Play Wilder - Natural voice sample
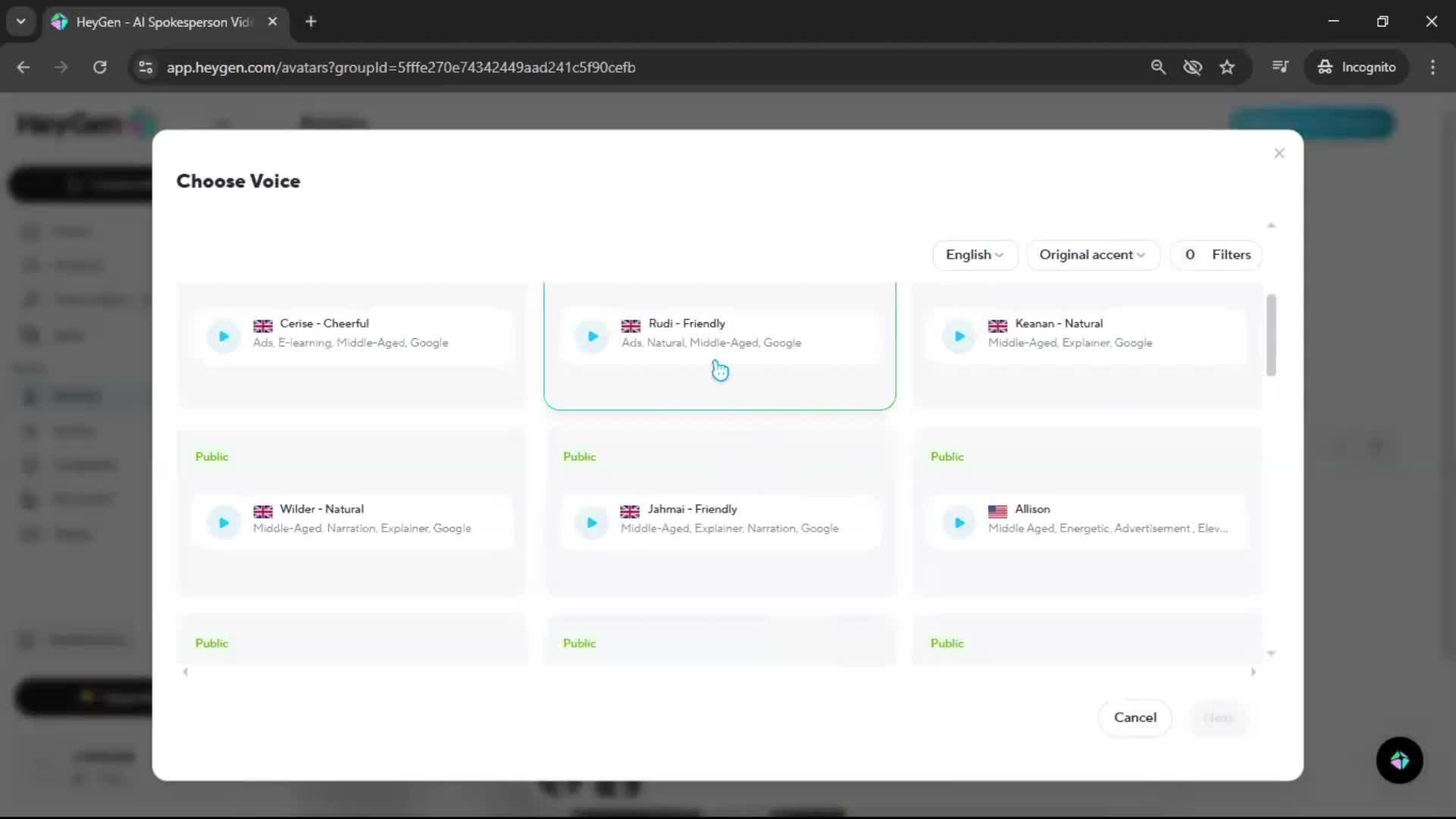This screenshot has width=1456, height=819. (x=224, y=522)
